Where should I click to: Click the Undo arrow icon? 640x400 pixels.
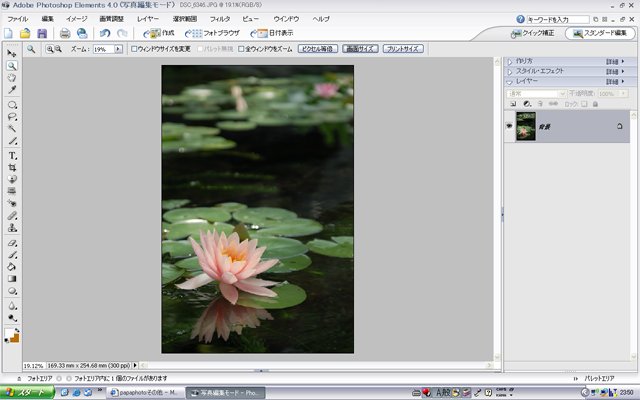pos(105,33)
